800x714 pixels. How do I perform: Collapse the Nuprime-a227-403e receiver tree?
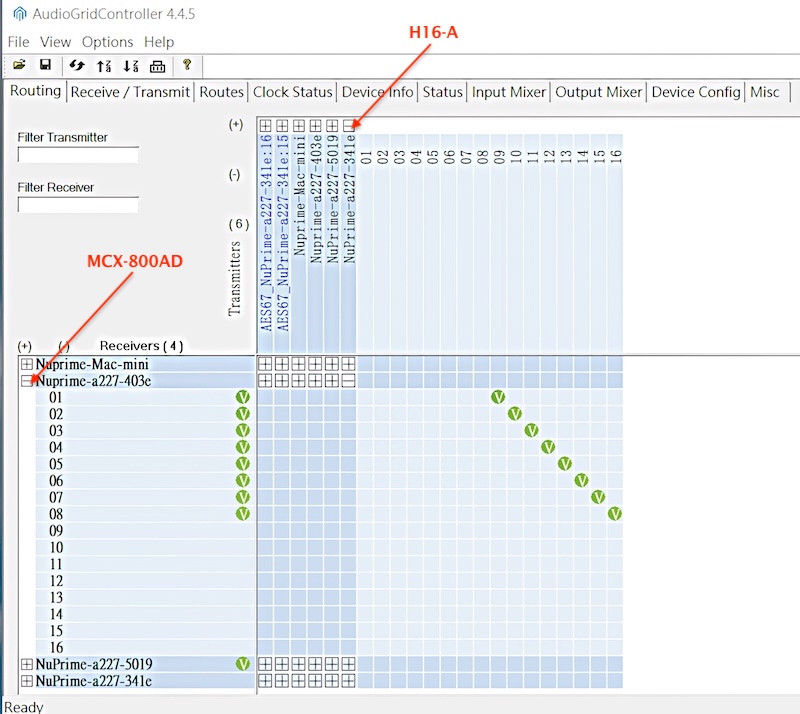27,381
